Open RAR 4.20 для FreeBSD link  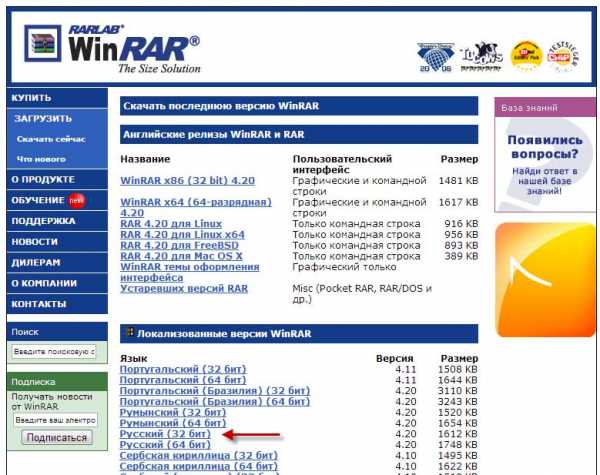pos(179,245)
